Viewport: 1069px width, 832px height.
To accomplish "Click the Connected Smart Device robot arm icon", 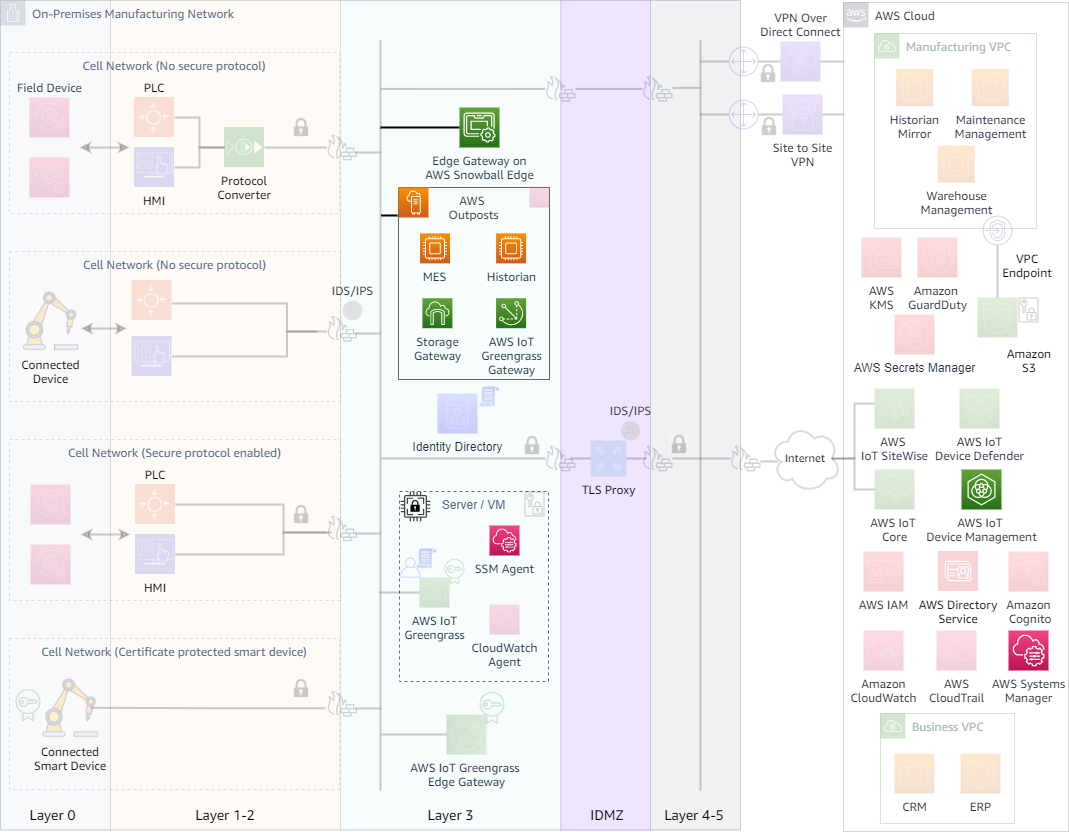I will pos(70,708).
